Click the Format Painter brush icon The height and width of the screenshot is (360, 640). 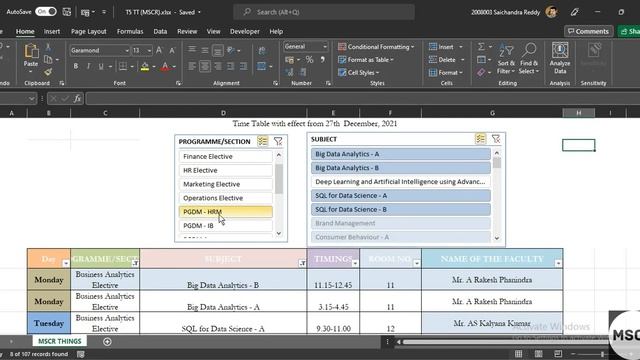point(48,72)
